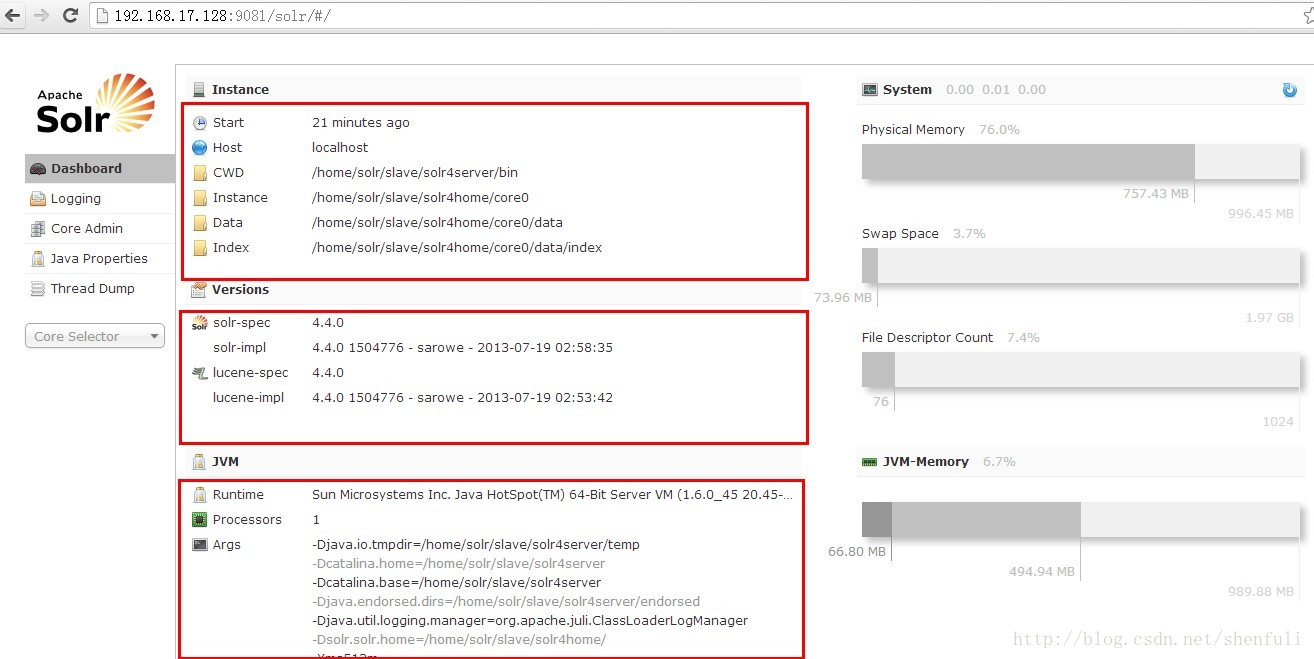Select the arg '-Dsolr.solr.home=/home/solr/slave/solr4home/'
Image resolution: width=1314 pixels, height=659 pixels.
[x=459, y=639]
